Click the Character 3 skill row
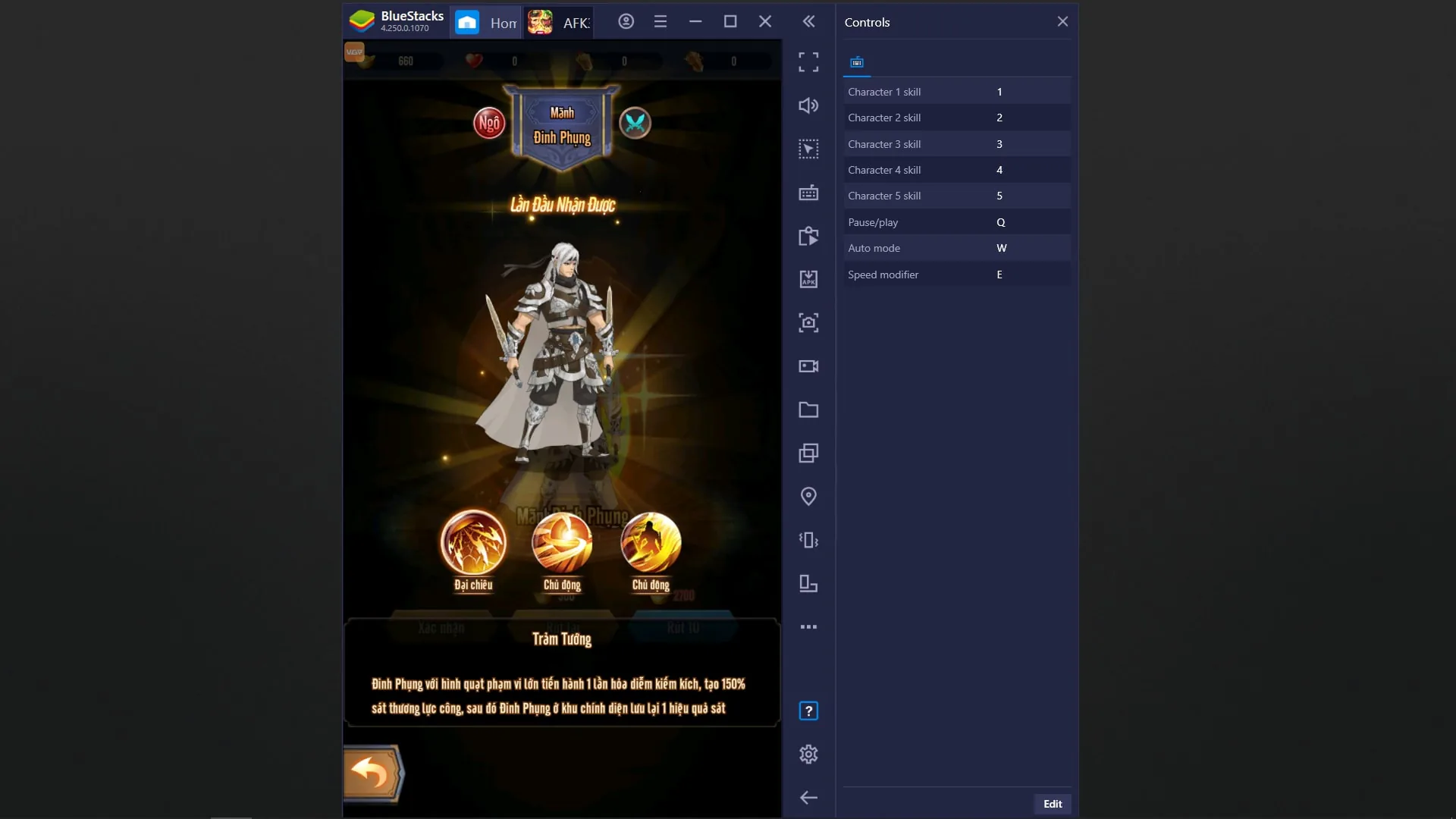The image size is (1456, 819). click(957, 144)
